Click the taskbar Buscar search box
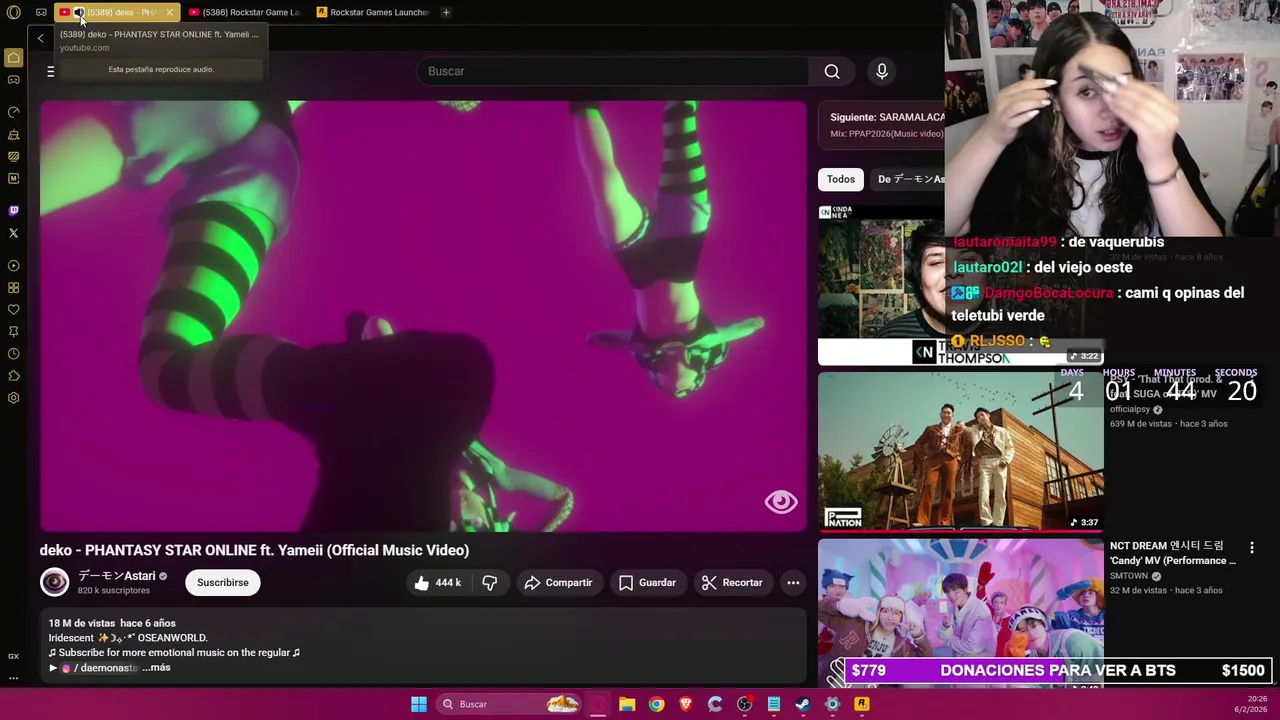 click(x=510, y=704)
